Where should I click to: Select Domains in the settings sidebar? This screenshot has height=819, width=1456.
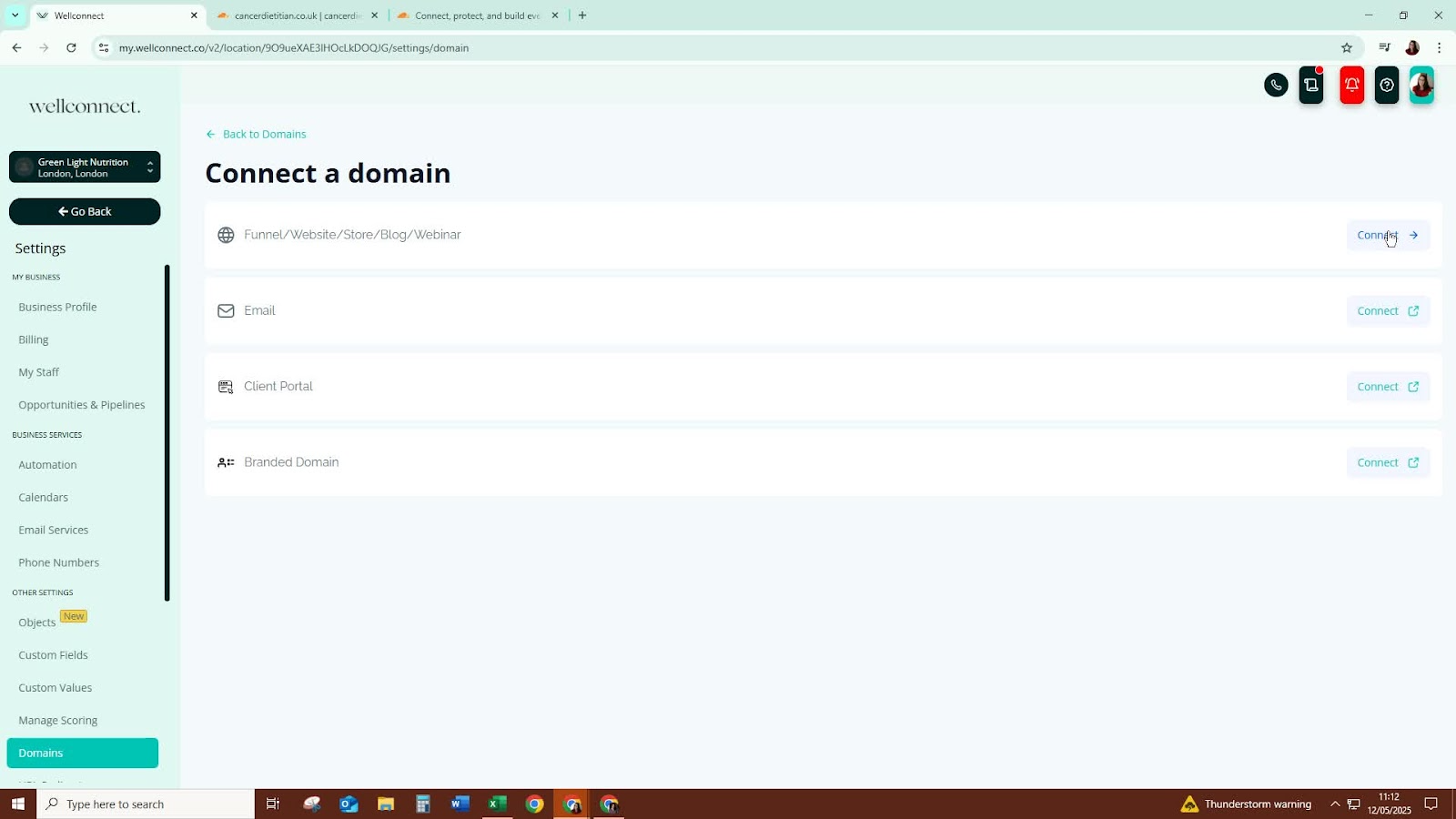pyautogui.click(x=83, y=753)
